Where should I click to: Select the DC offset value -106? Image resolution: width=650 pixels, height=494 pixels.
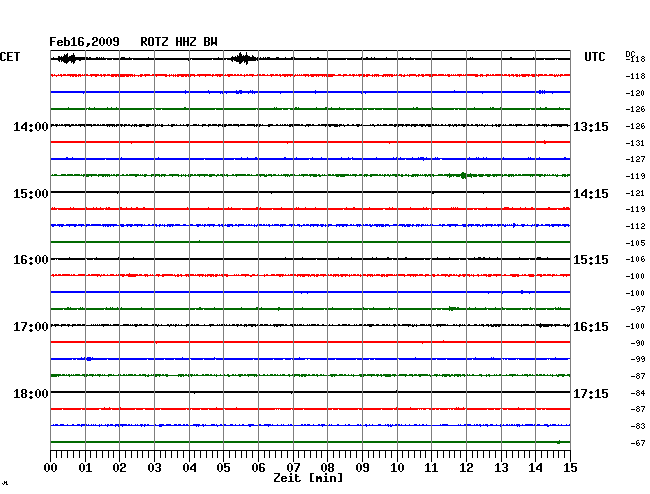635,259
